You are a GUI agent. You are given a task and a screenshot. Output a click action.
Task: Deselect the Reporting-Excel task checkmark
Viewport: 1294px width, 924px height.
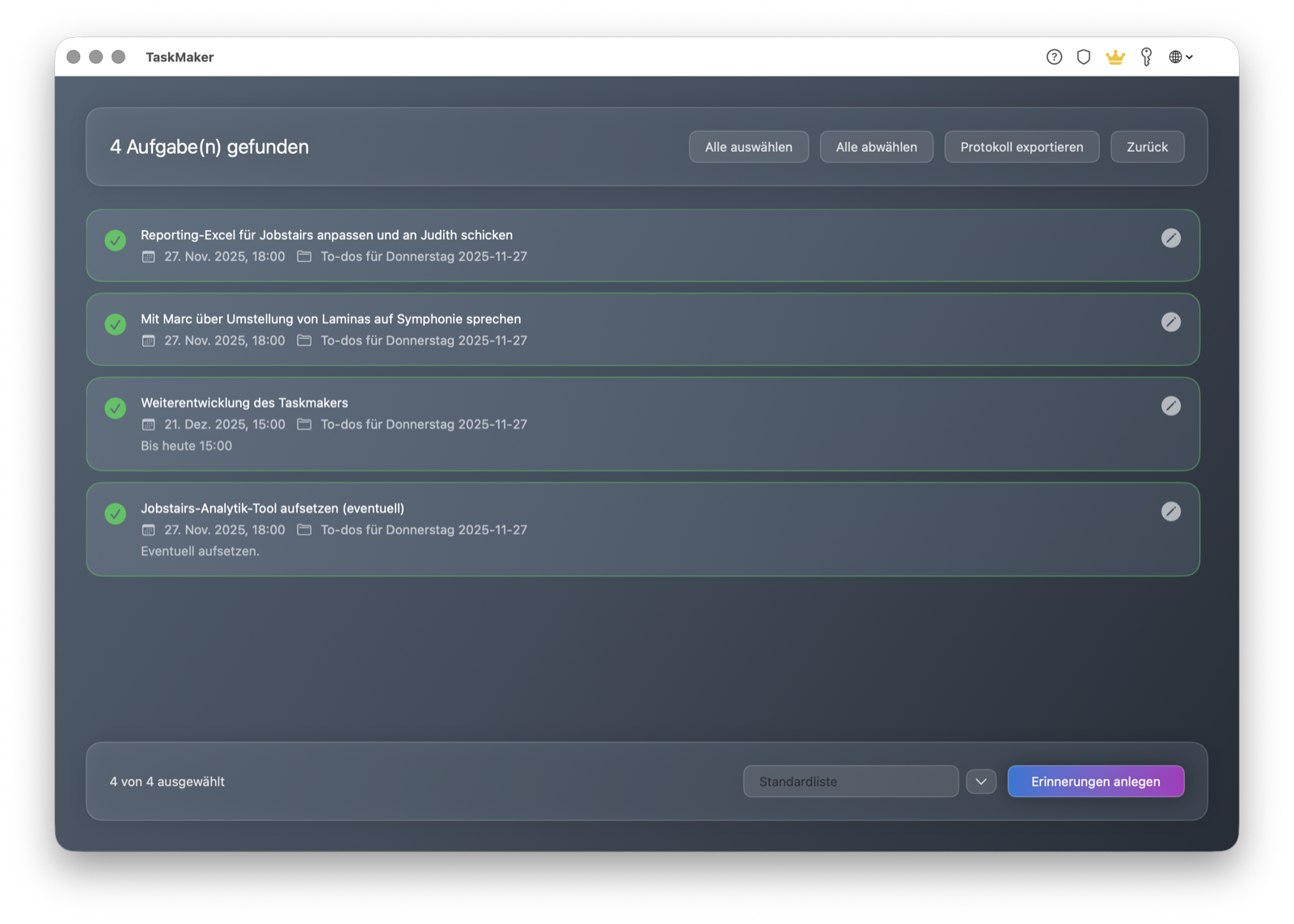(116, 240)
